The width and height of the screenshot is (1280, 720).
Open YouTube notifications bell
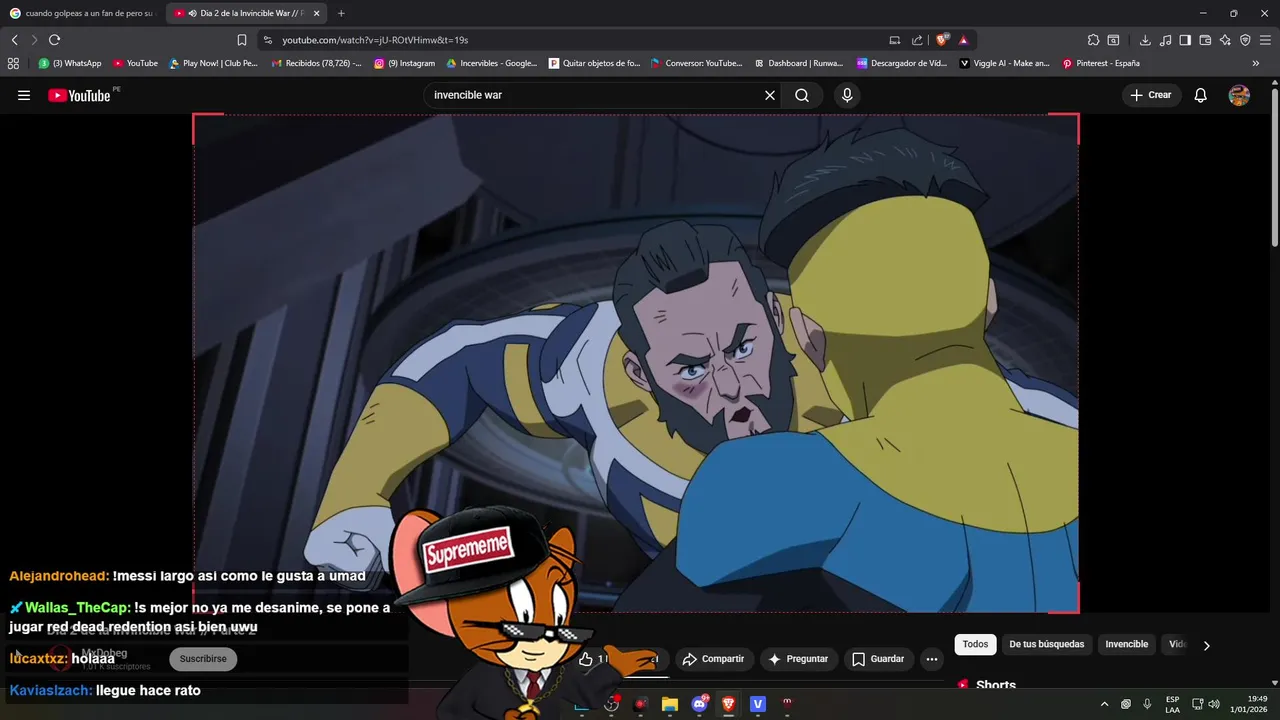(x=1201, y=95)
